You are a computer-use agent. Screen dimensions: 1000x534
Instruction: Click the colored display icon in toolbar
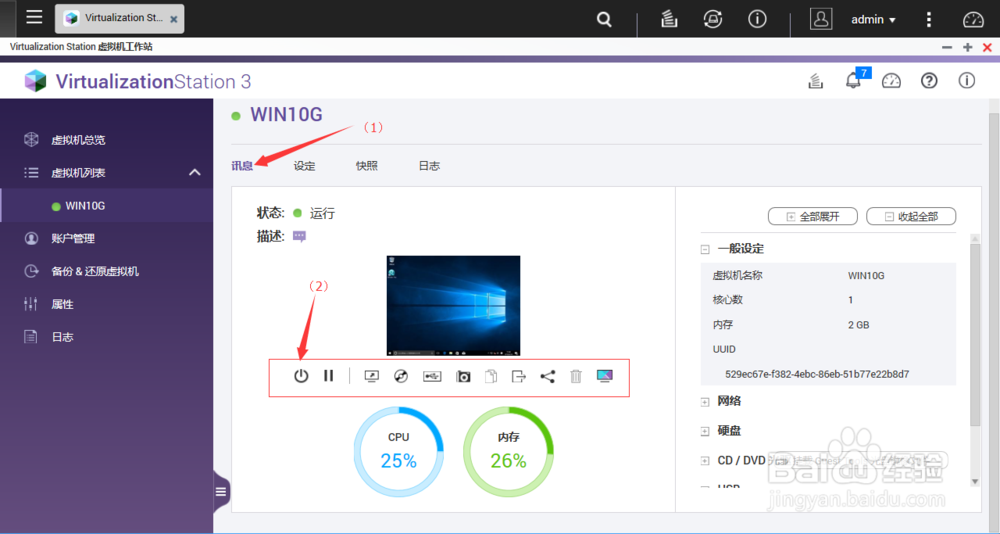tap(605, 376)
